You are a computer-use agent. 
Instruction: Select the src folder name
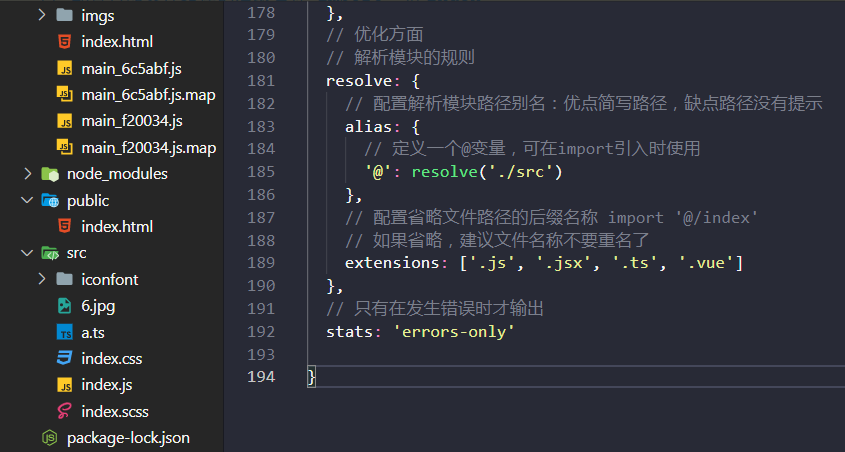77,253
